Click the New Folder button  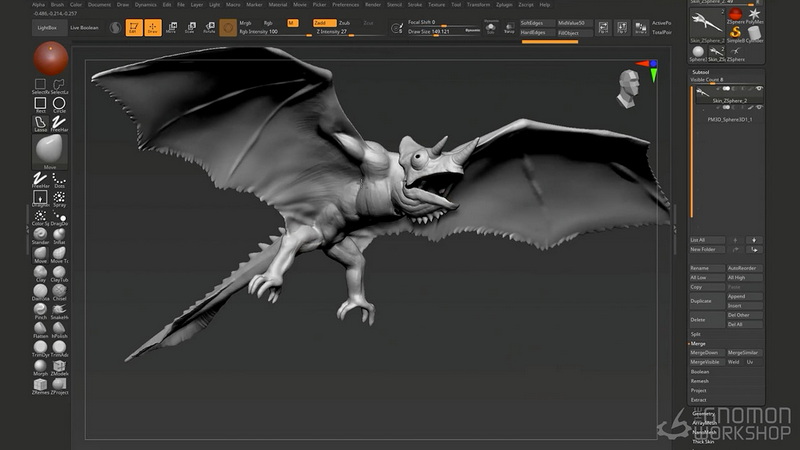(x=707, y=249)
